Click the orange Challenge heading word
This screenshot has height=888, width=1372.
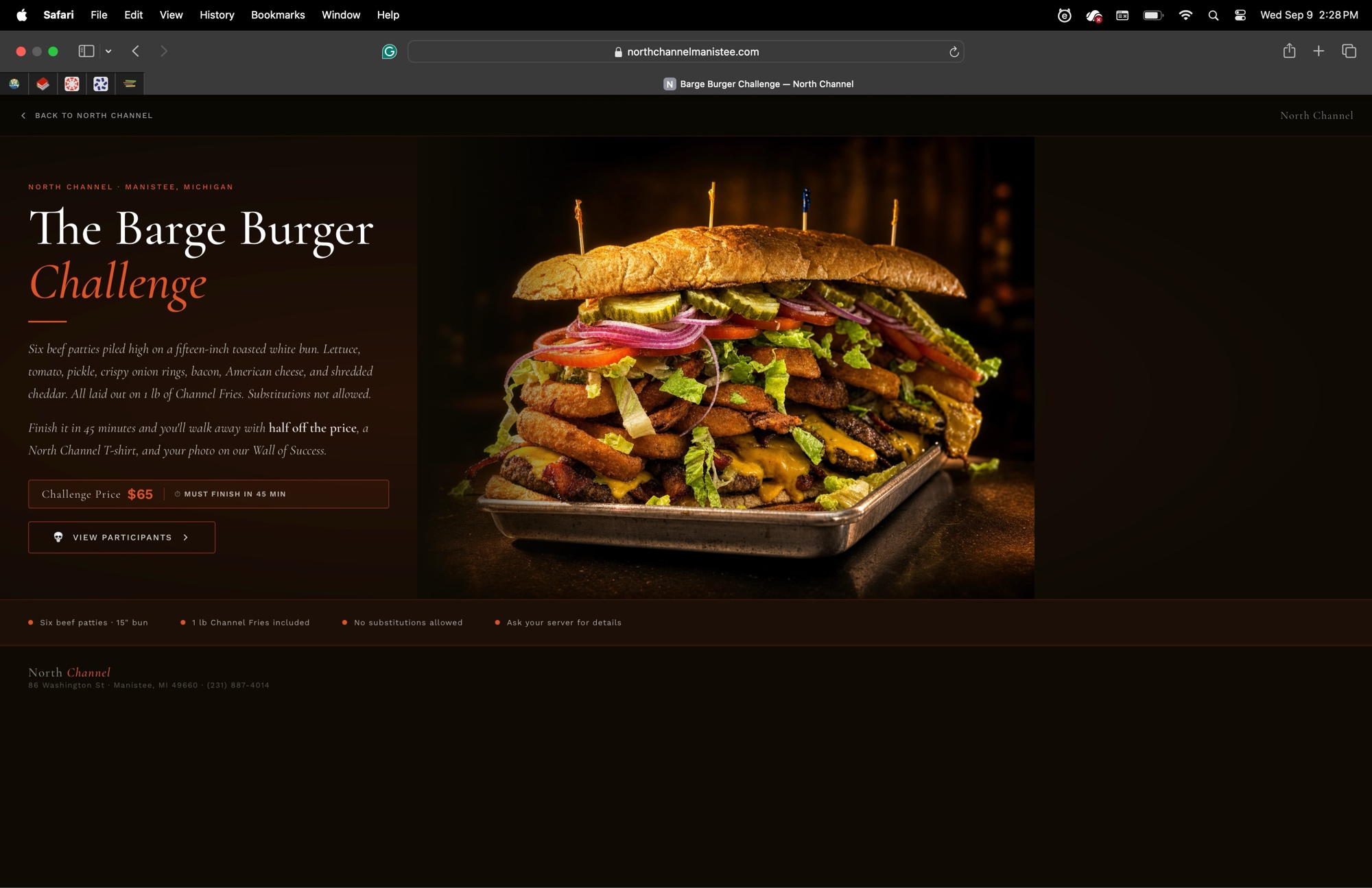tap(117, 283)
